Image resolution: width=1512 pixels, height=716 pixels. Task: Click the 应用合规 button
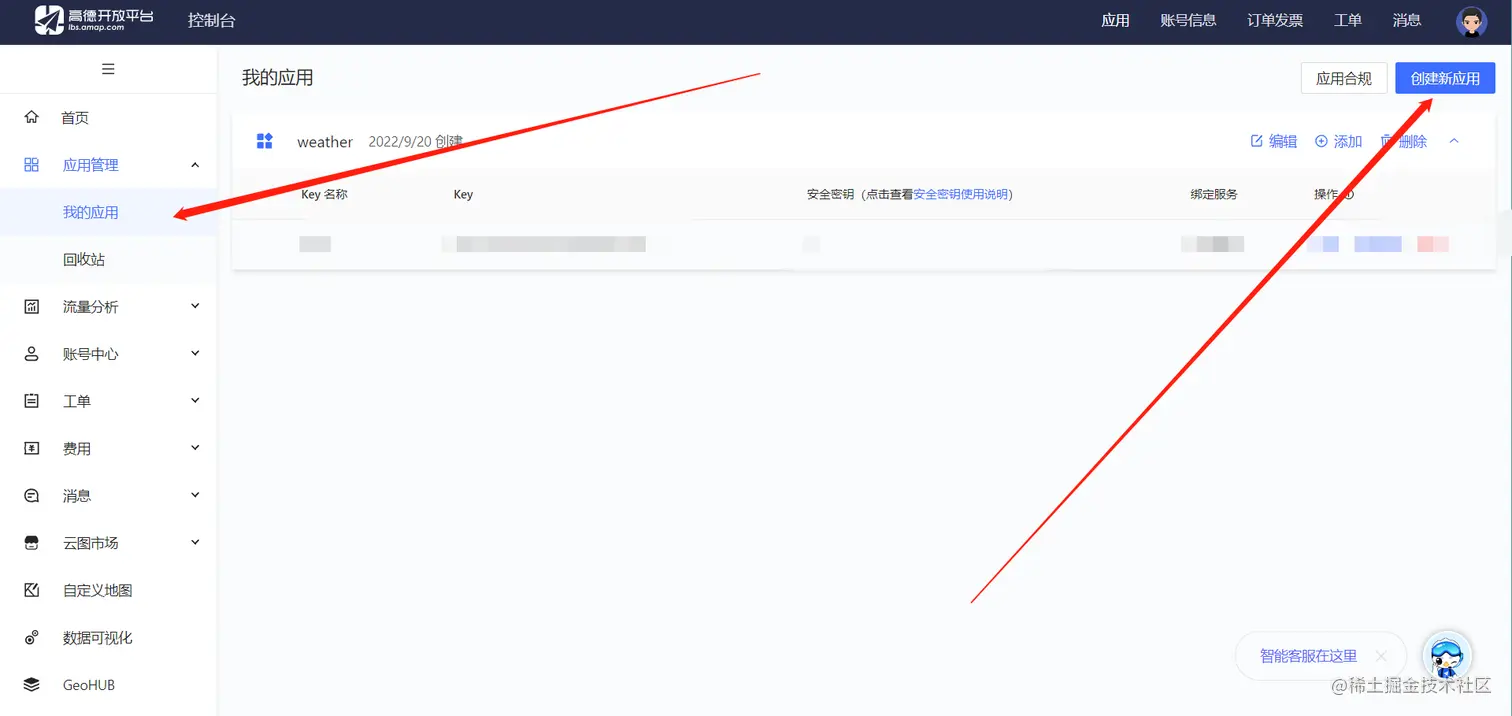coord(1344,78)
